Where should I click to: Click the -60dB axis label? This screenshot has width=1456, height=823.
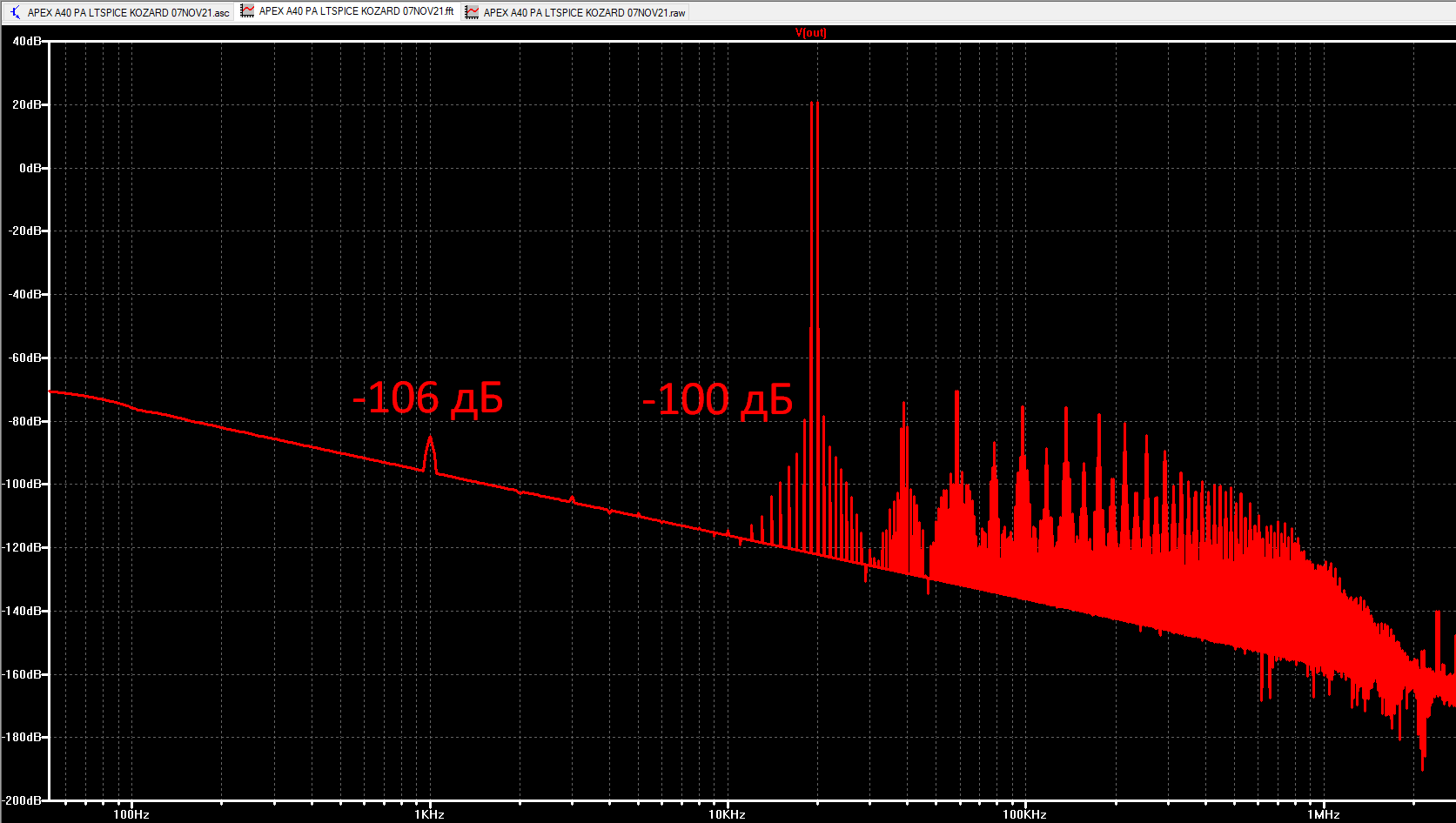click(x=24, y=358)
